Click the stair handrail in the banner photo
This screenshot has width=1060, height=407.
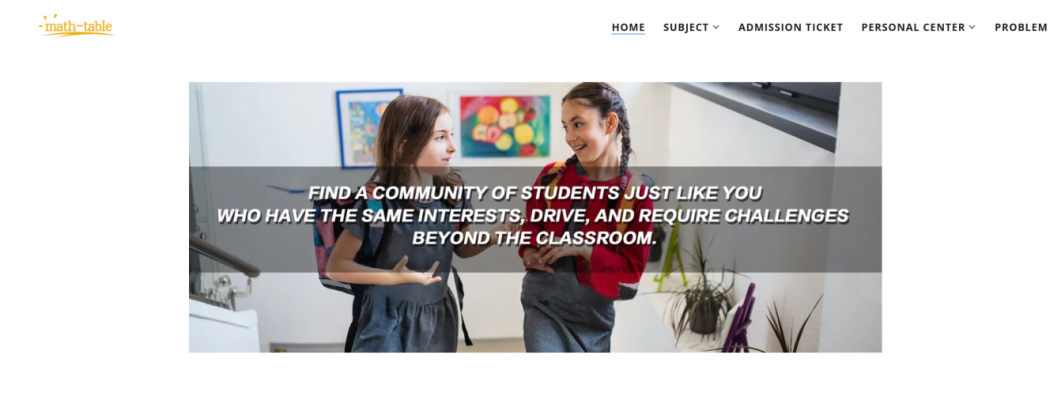[222, 255]
